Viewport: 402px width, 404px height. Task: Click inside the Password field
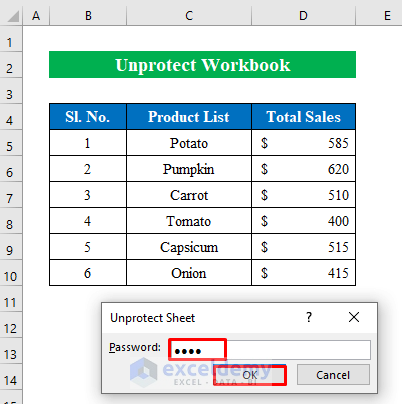coord(270,350)
